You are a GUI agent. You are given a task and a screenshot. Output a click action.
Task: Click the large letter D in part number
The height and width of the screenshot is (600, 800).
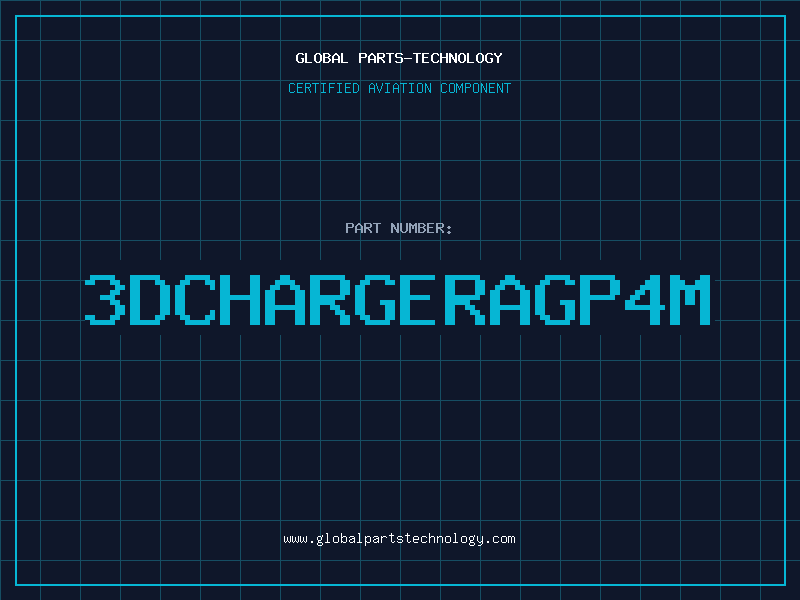(150, 299)
